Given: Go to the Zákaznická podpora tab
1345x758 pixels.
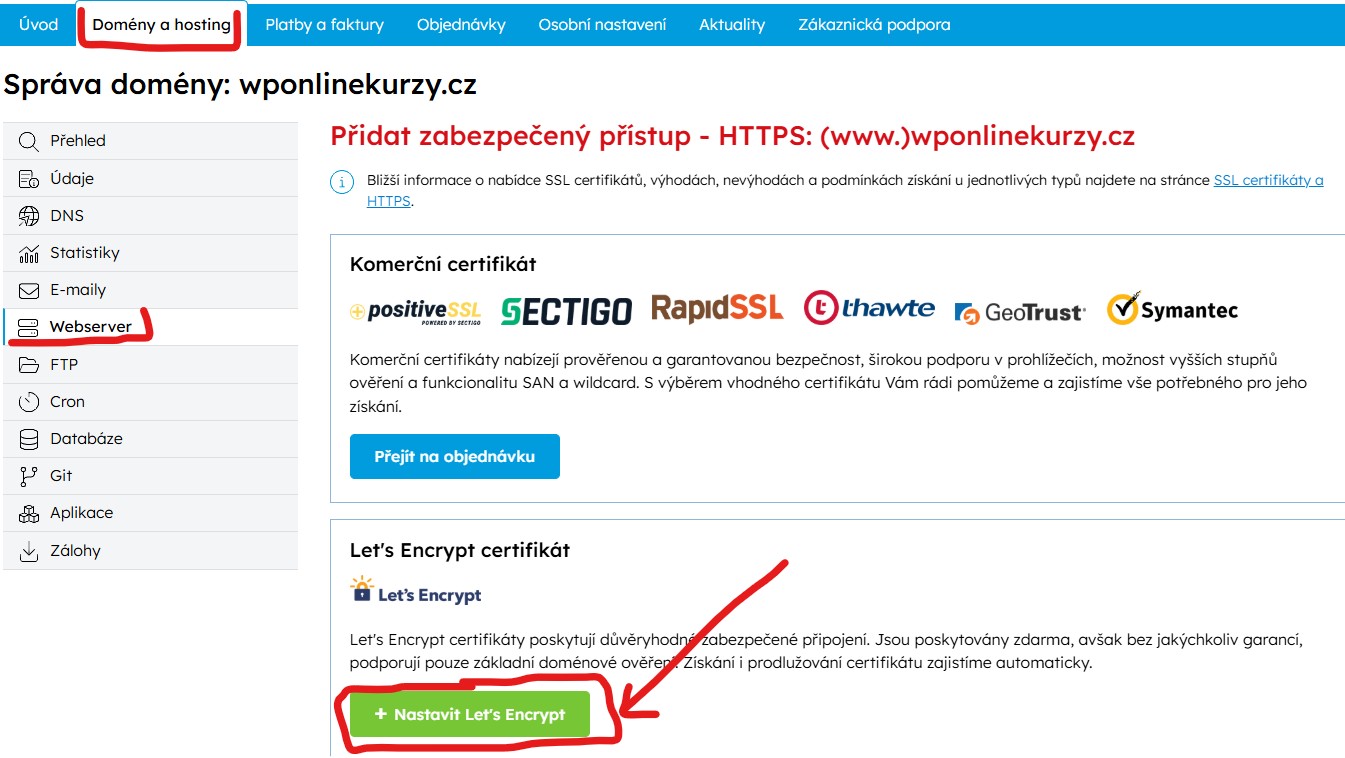Looking at the screenshot, I should [x=874, y=25].
